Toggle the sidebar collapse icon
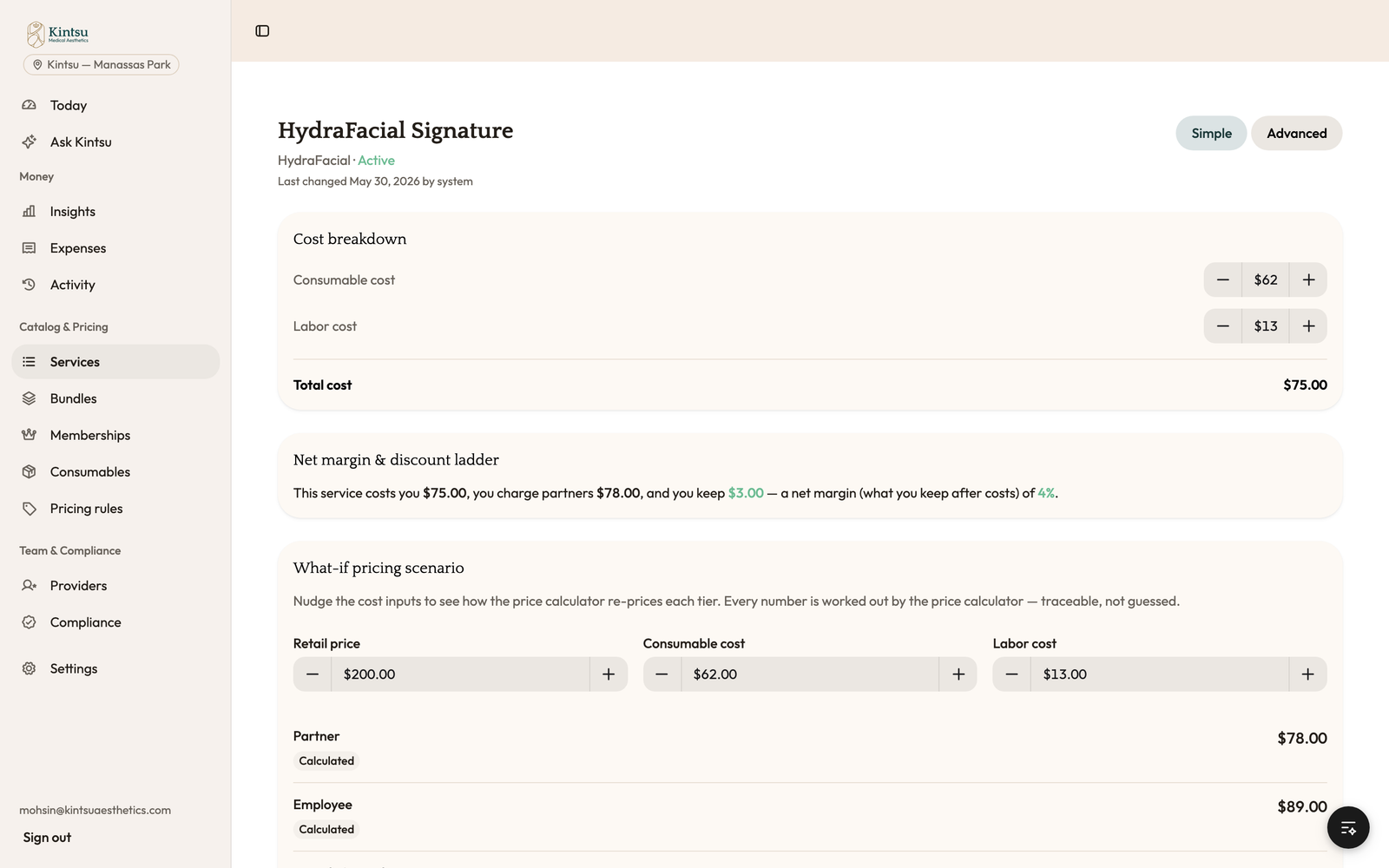This screenshot has height=868, width=1389. (x=262, y=31)
